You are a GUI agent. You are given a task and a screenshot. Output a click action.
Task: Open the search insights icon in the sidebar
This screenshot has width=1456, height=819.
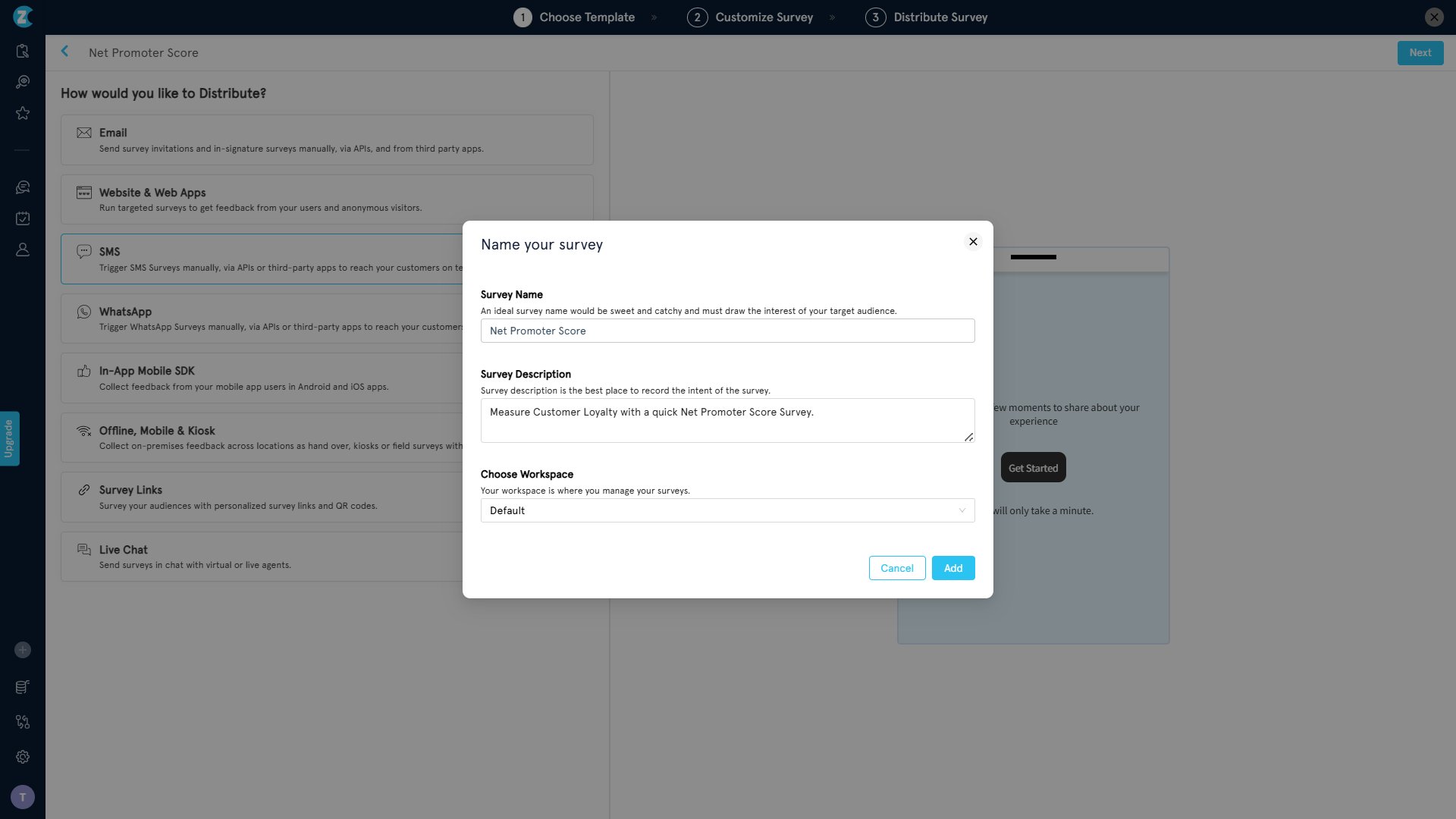coord(23,82)
